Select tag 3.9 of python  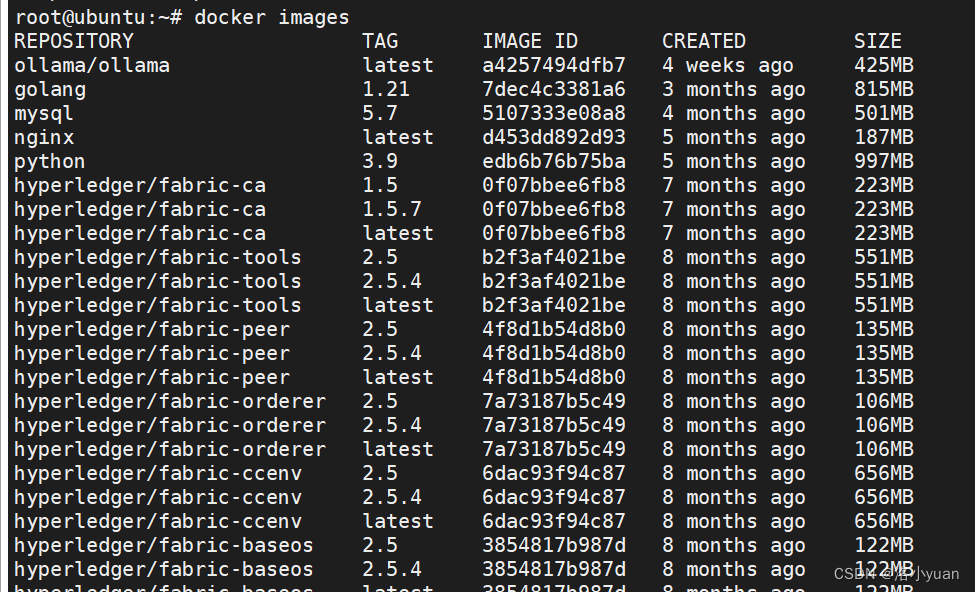(380, 162)
